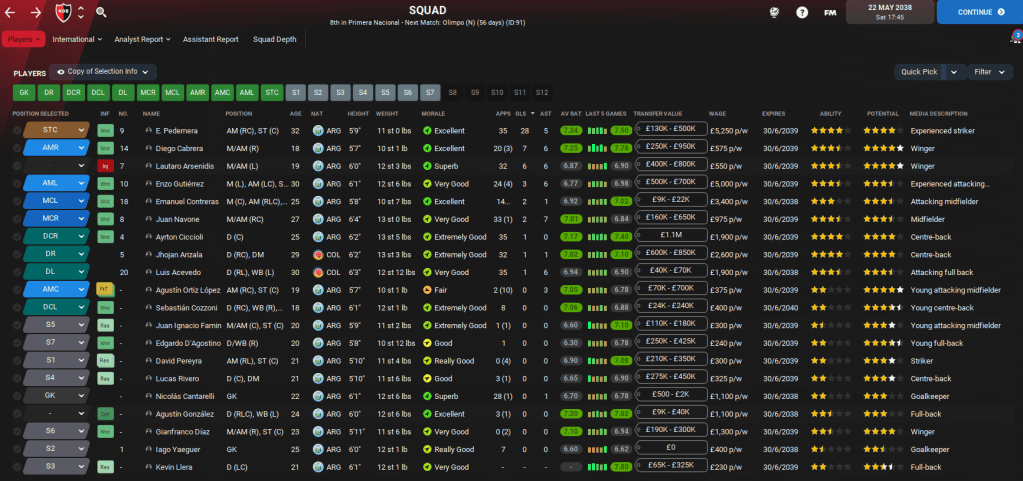Image resolution: width=1023 pixels, height=481 pixels.
Task: Tick the selection circle for Diego Cabrera
Action: [x=17, y=148]
